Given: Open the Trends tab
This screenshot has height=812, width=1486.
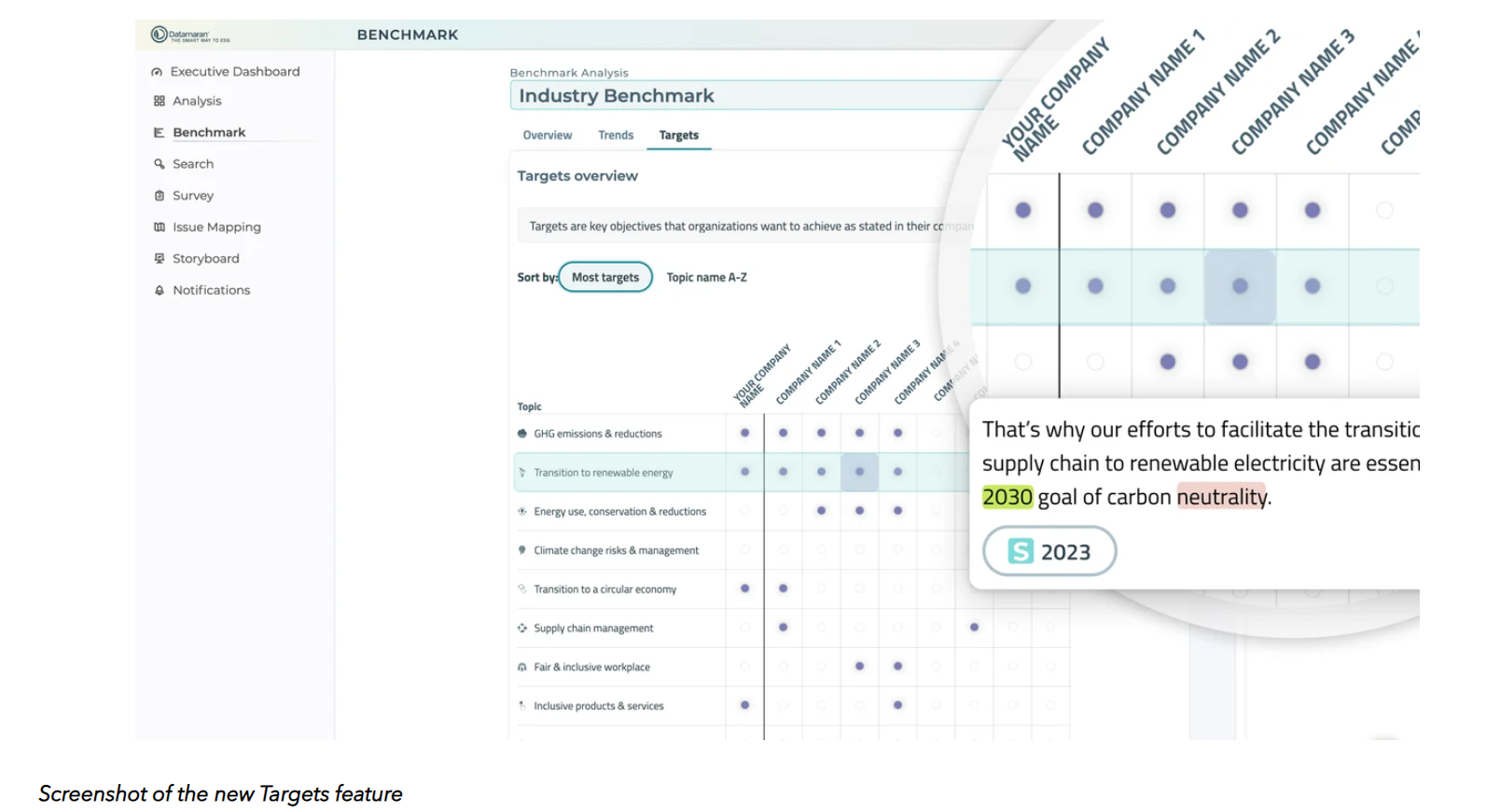Looking at the screenshot, I should click(x=616, y=135).
